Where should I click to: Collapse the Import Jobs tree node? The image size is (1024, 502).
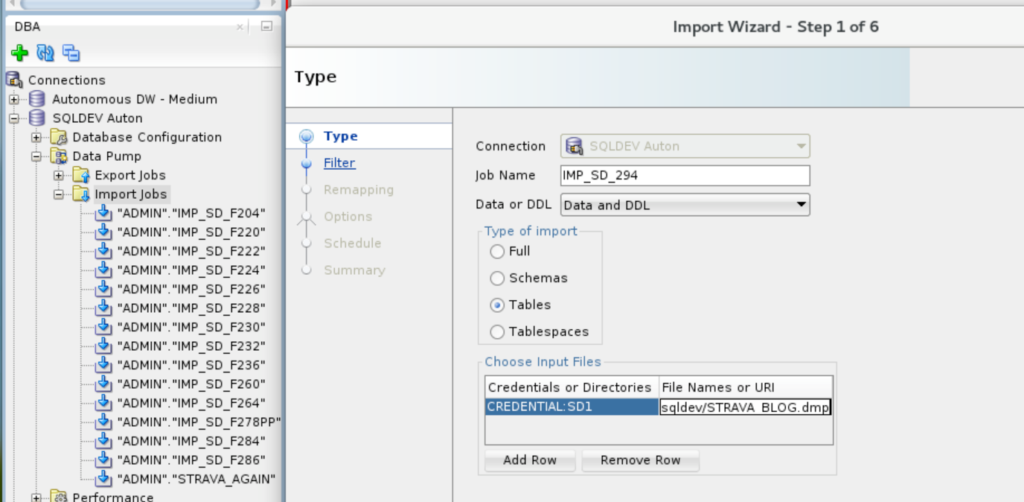pyautogui.click(x=59, y=195)
